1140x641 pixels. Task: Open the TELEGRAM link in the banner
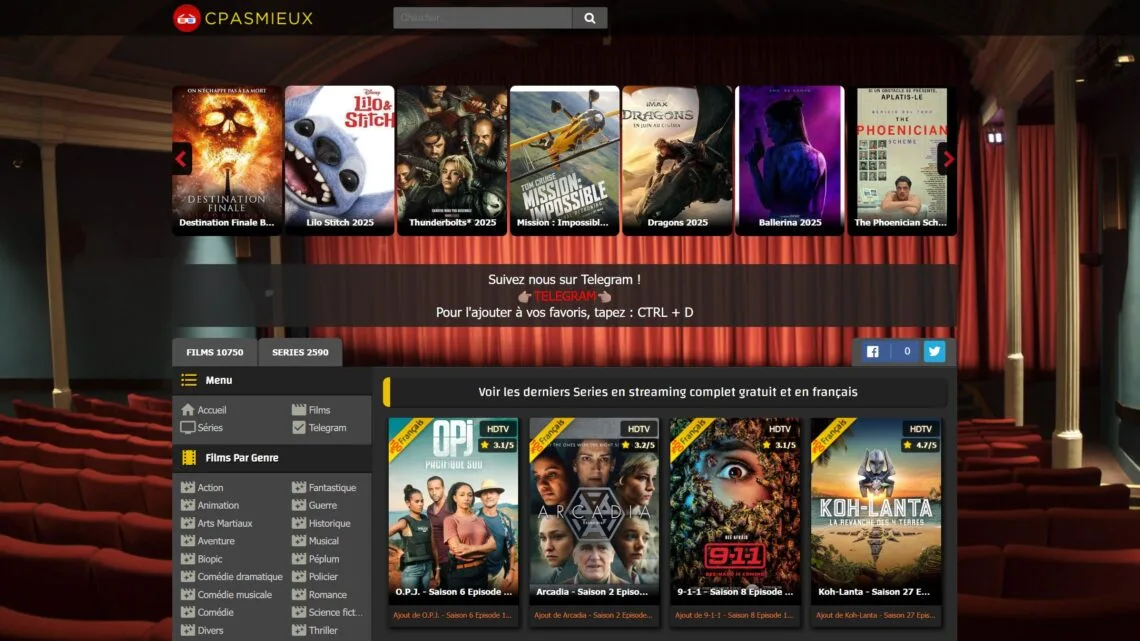click(x=564, y=295)
